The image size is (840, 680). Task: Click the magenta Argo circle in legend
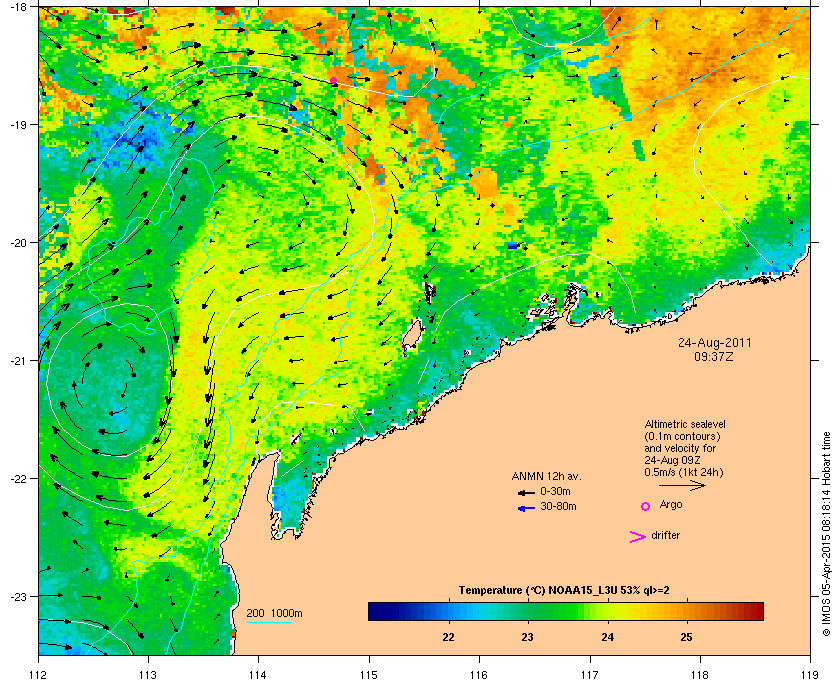pyautogui.click(x=645, y=506)
